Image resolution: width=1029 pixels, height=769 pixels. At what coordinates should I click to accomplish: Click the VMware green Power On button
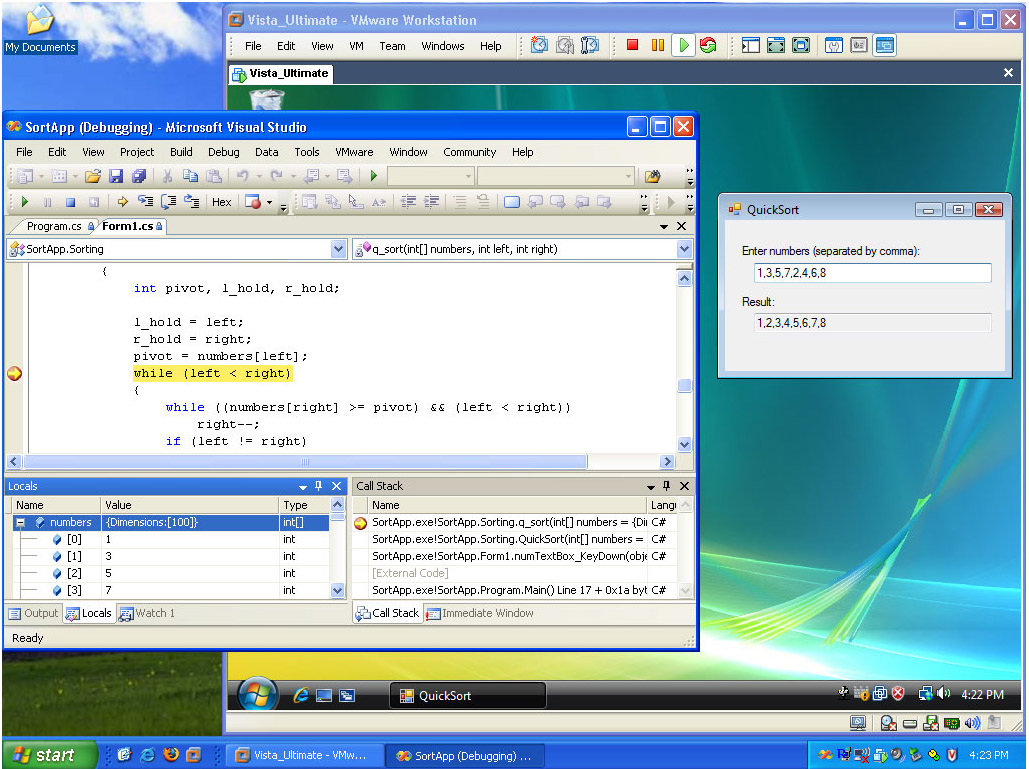[x=683, y=45]
